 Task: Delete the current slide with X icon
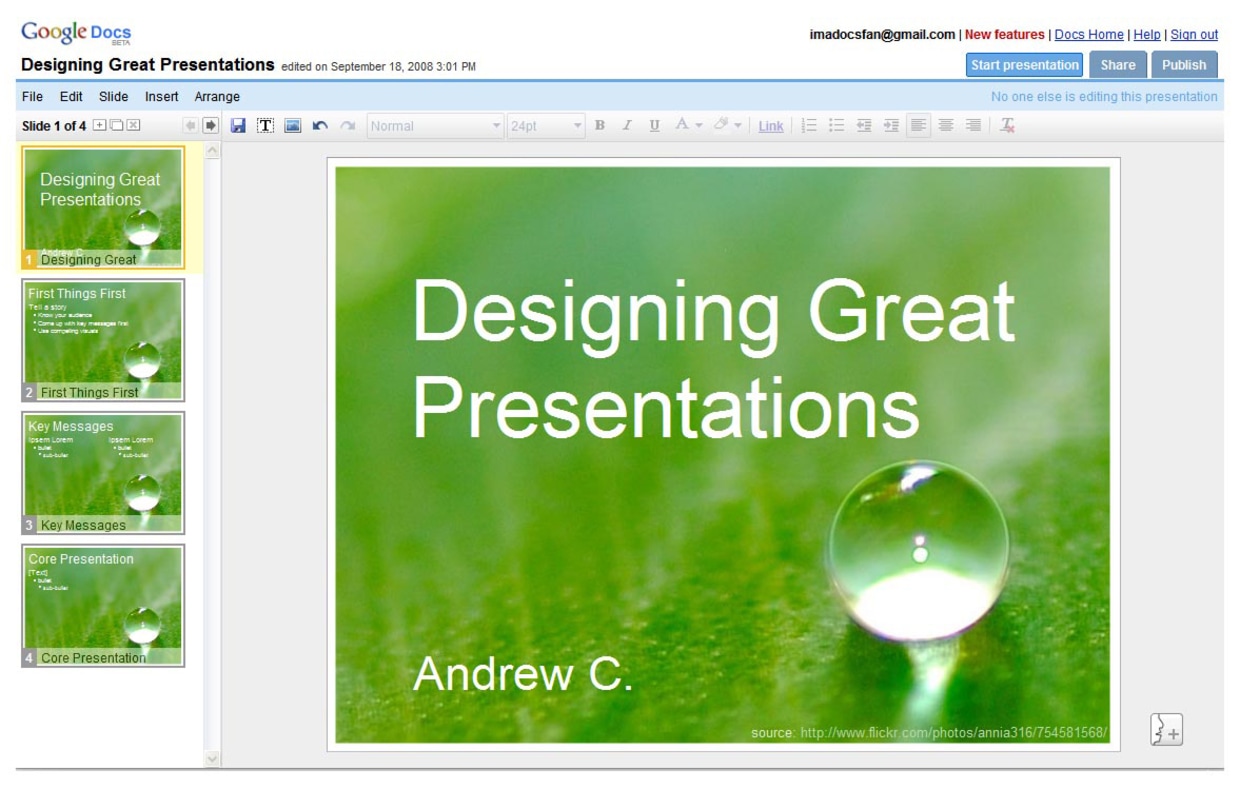(133, 126)
